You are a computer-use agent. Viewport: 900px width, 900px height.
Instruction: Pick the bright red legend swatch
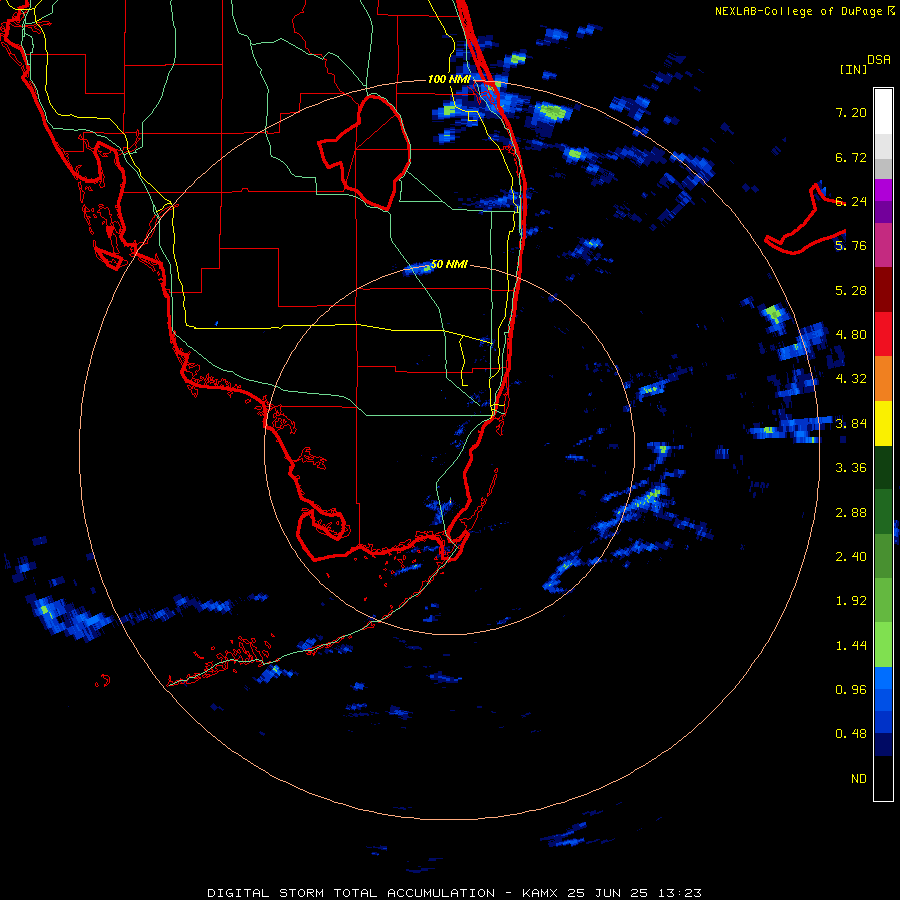click(883, 333)
